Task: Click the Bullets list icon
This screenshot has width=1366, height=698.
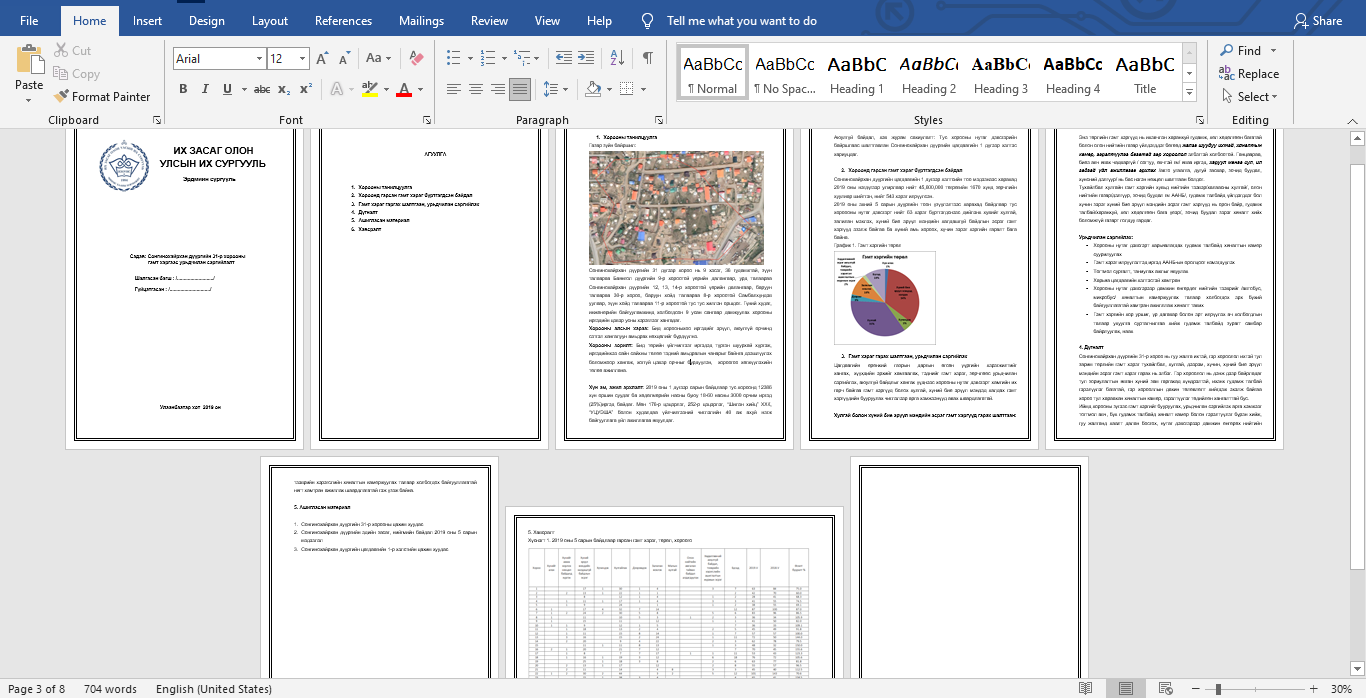Action: [x=453, y=59]
